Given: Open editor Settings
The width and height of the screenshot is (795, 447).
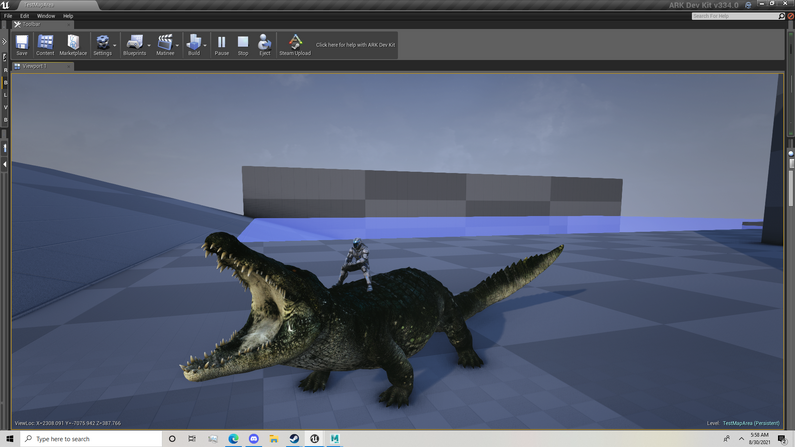Looking at the screenshot, I should tap(102, 45).
